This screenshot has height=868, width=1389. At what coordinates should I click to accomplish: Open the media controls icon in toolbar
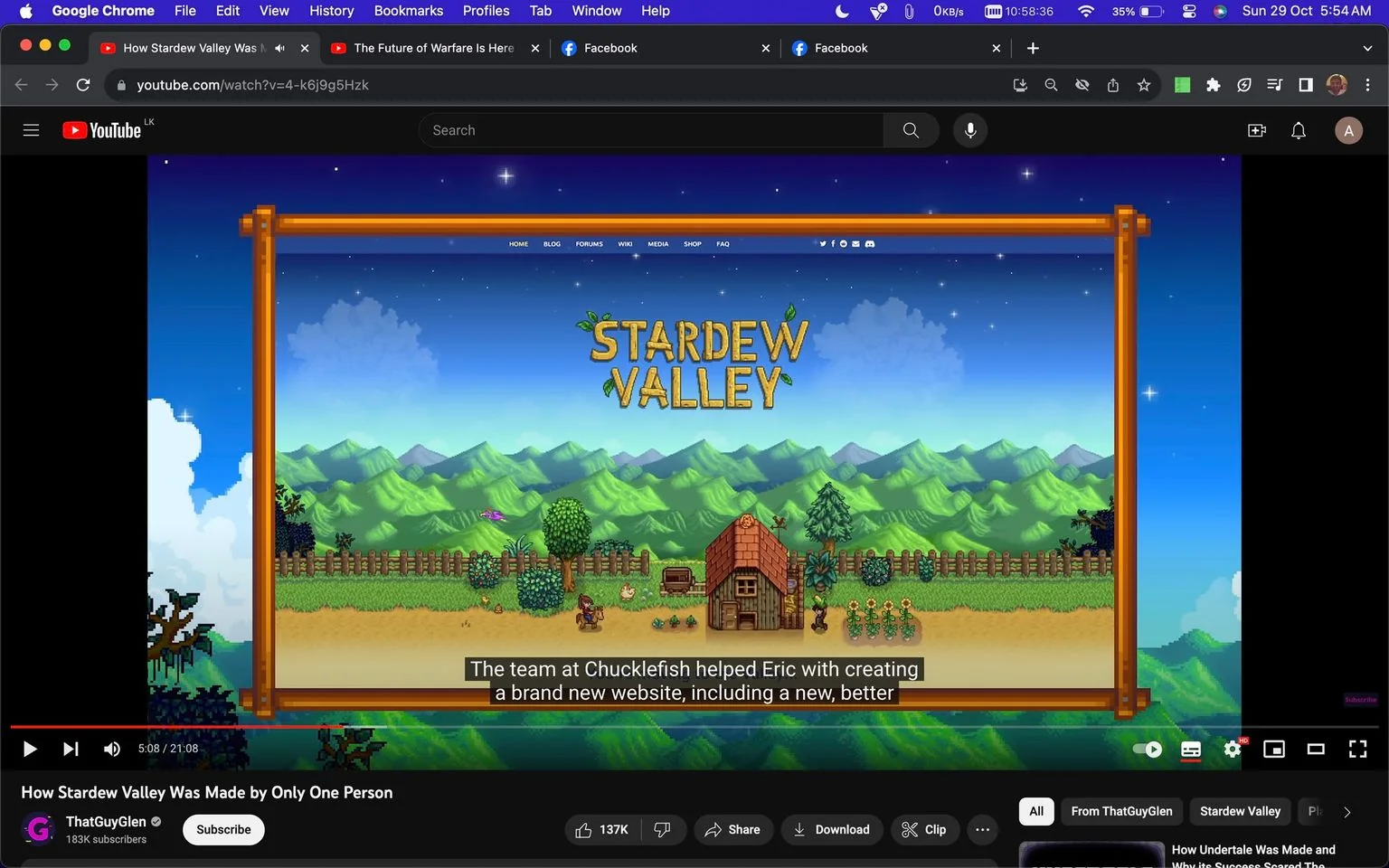coord(1275,85)
